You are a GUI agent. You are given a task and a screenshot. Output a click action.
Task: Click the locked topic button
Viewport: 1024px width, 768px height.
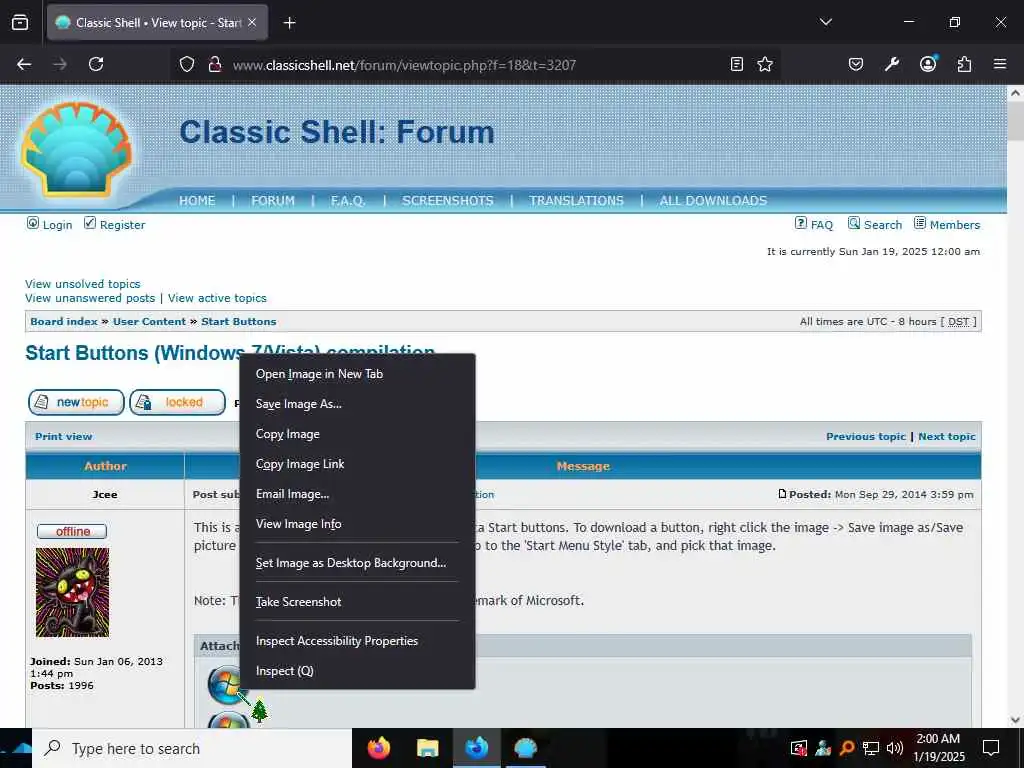tap(177, 402)
